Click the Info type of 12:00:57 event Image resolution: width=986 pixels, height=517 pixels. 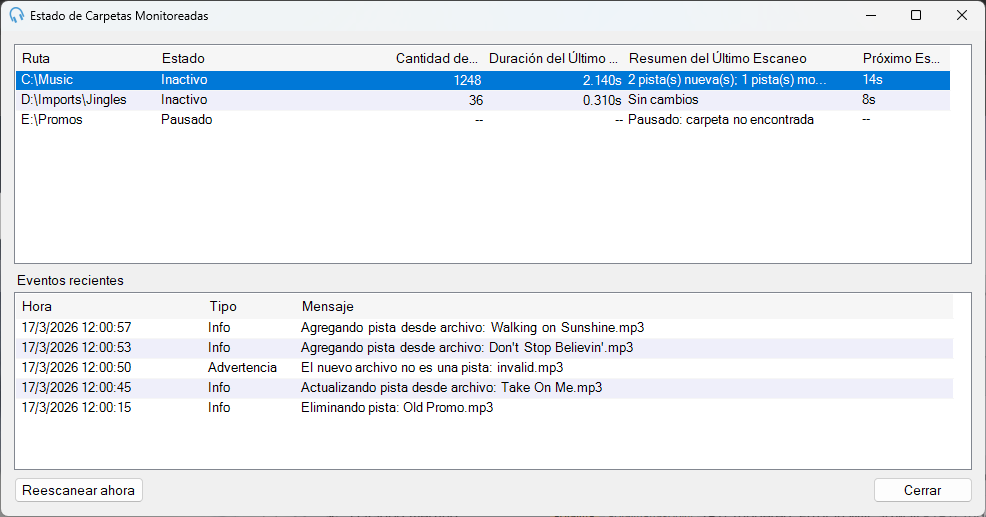pyautogui.click(x=219, y=328)
